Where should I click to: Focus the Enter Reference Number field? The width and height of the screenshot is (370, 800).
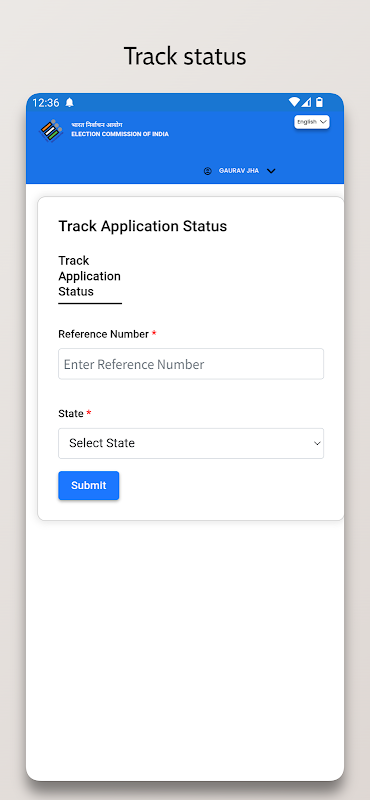click(x=191, y=364)
